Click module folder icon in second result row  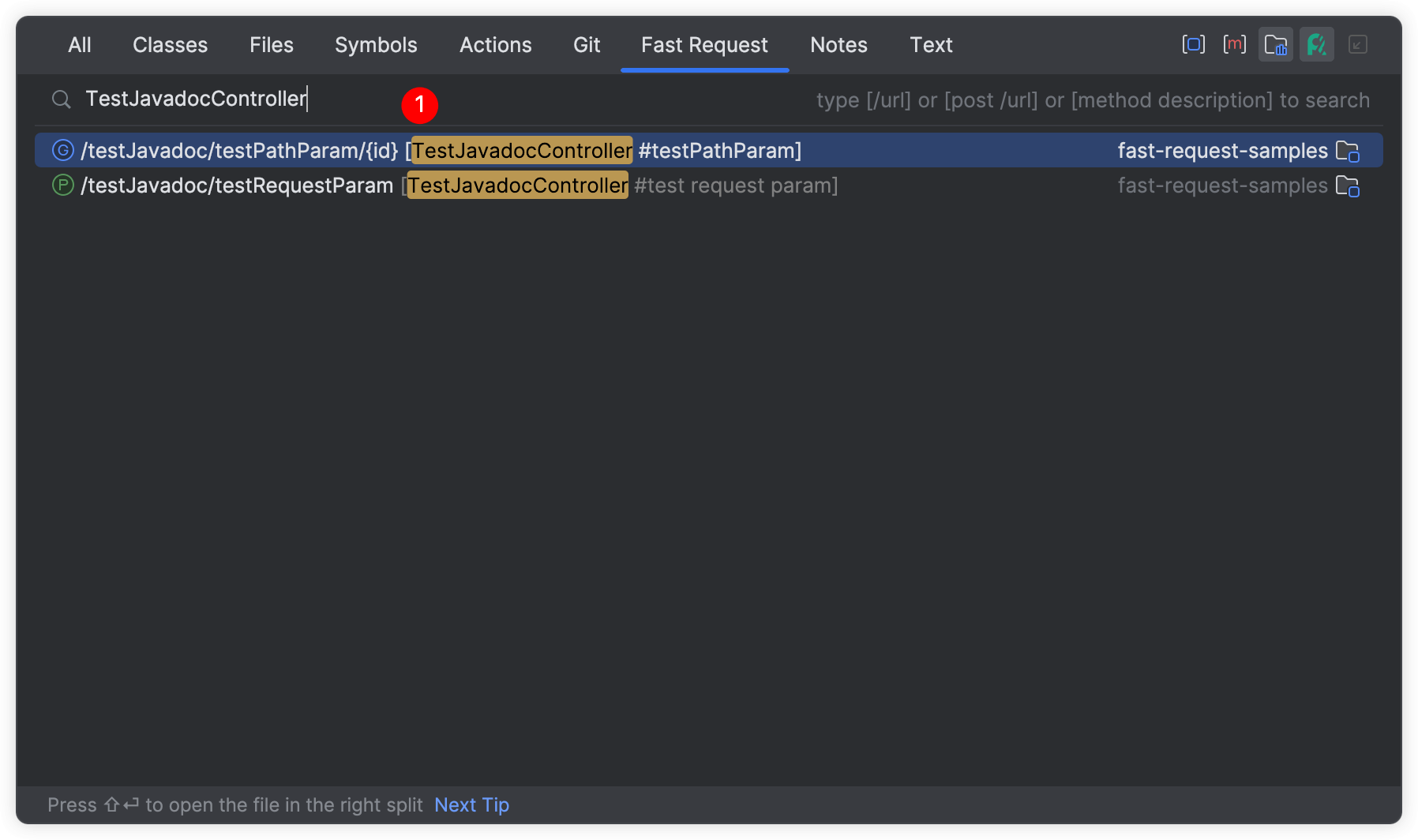point(1347,186)
